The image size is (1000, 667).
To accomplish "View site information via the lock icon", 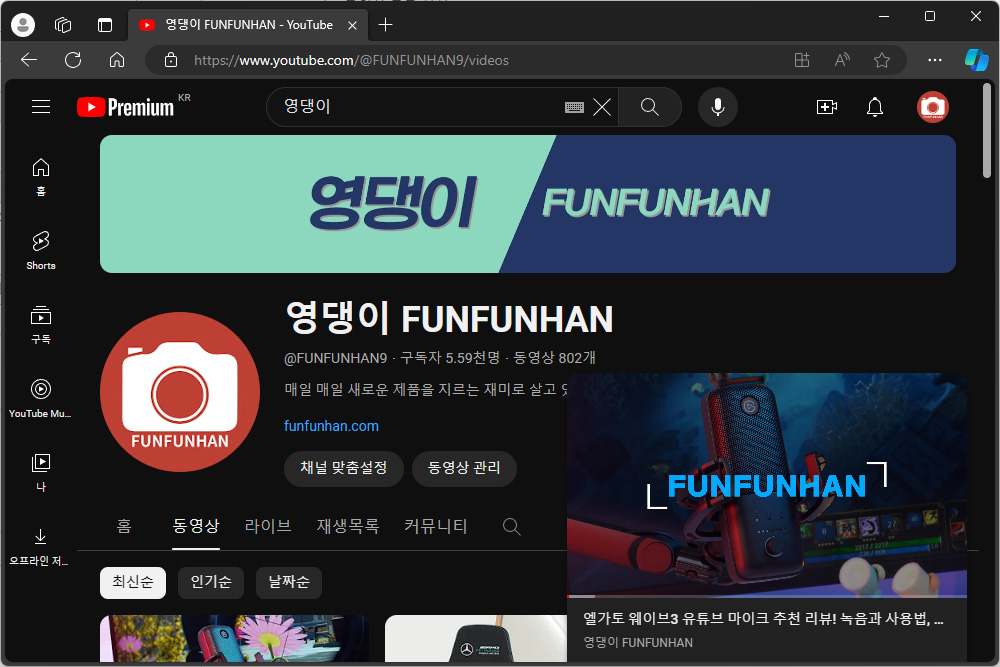I will pos(171,60).
